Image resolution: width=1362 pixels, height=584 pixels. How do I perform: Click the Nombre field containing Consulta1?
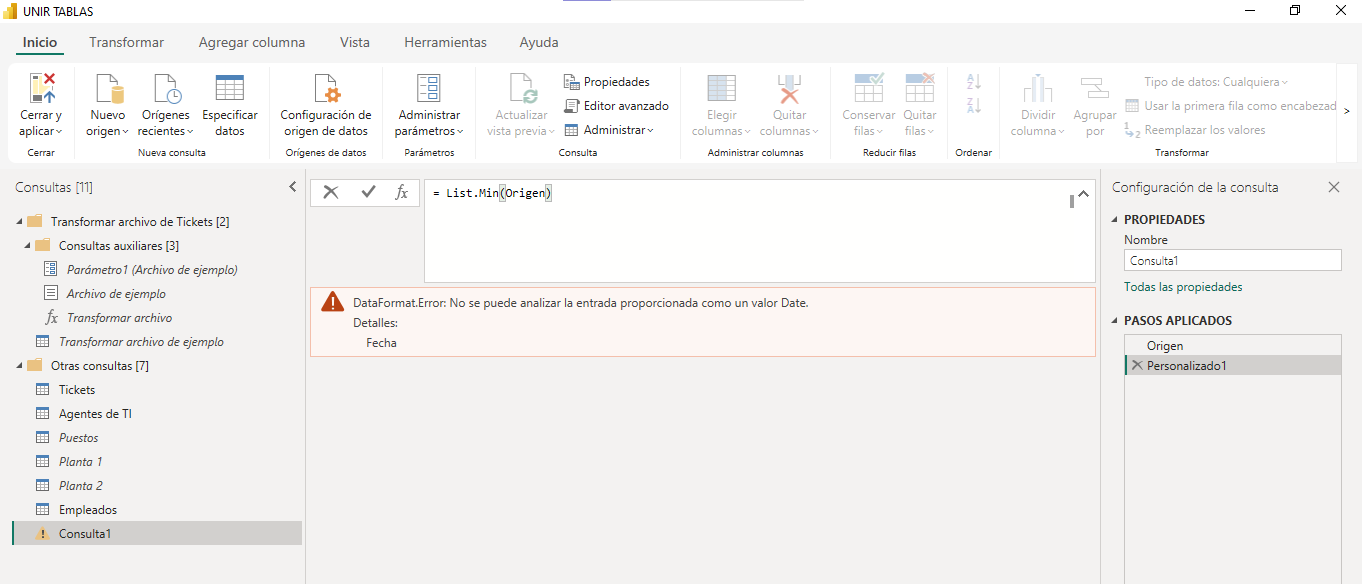click(1232, 261)
